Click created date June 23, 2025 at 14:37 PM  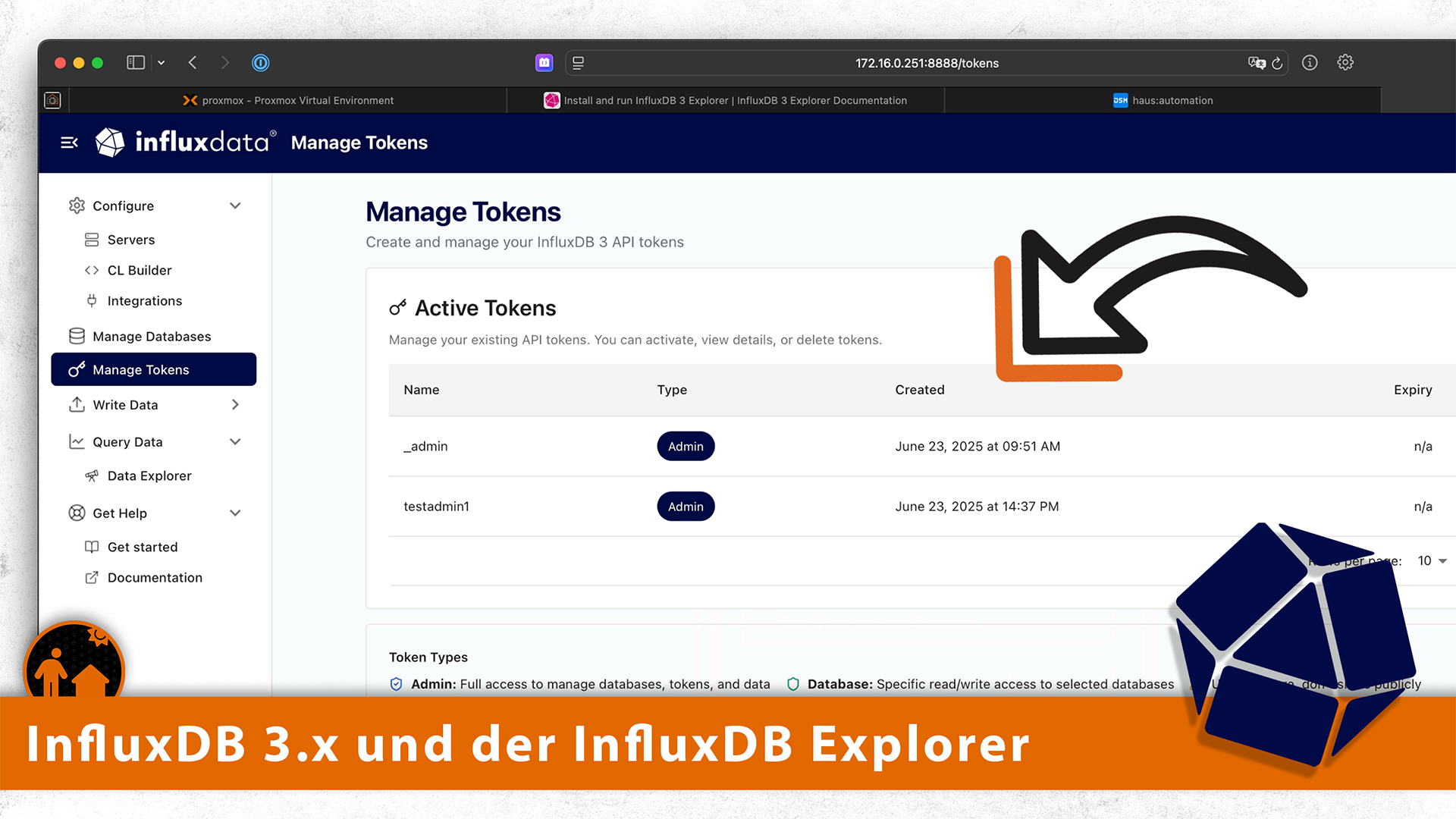point(977,507)
